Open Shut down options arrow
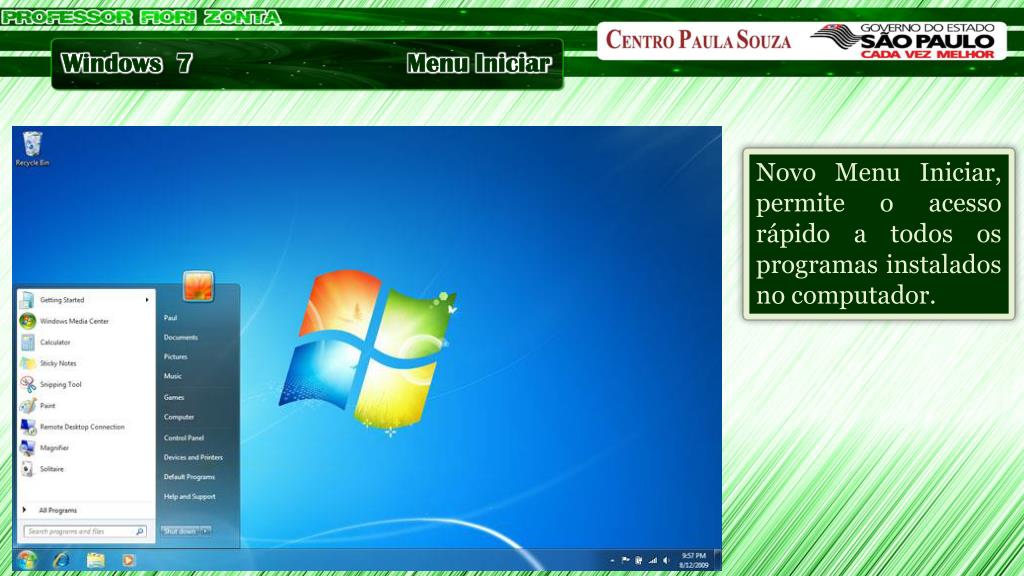The image size is (1024, 576). [x=206, y=531]
